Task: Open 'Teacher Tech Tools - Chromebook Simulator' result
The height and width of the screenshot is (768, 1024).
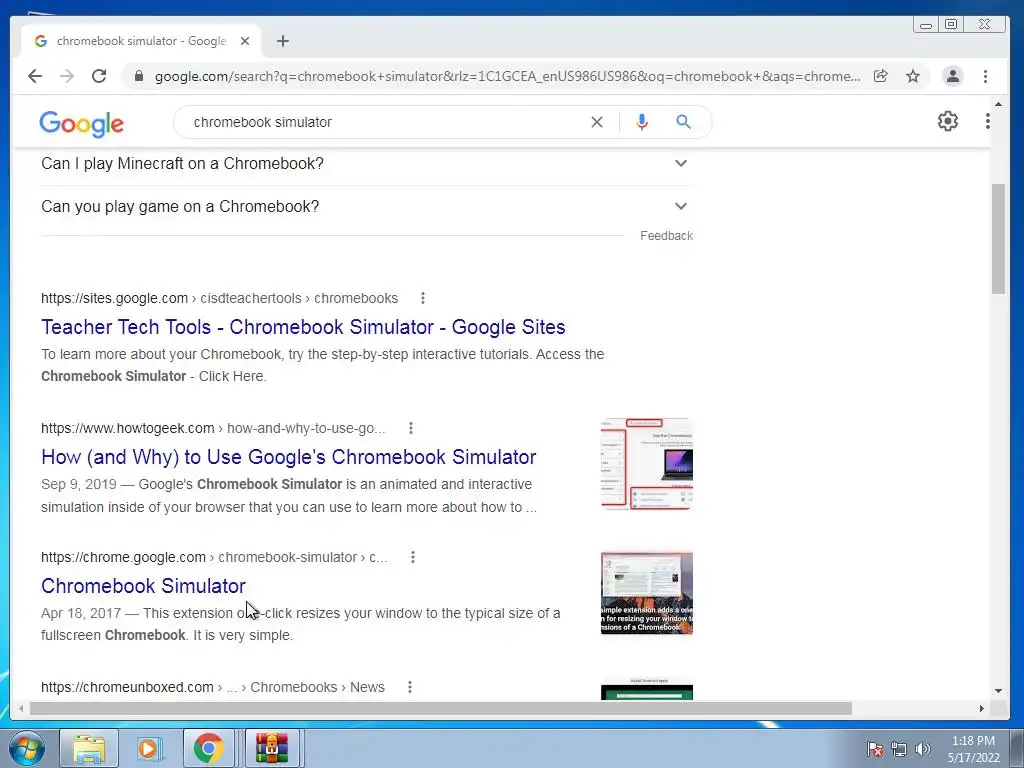Action: click(x=303, y=327)
